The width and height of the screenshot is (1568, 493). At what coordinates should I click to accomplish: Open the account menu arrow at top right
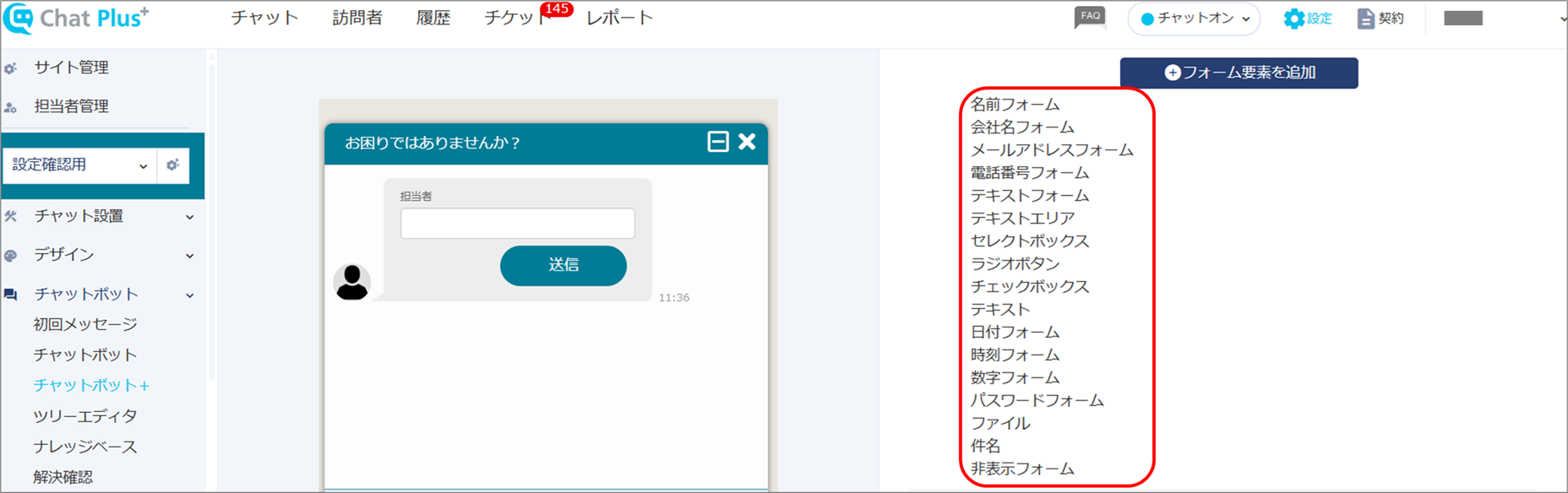[x=1562, y=19]
